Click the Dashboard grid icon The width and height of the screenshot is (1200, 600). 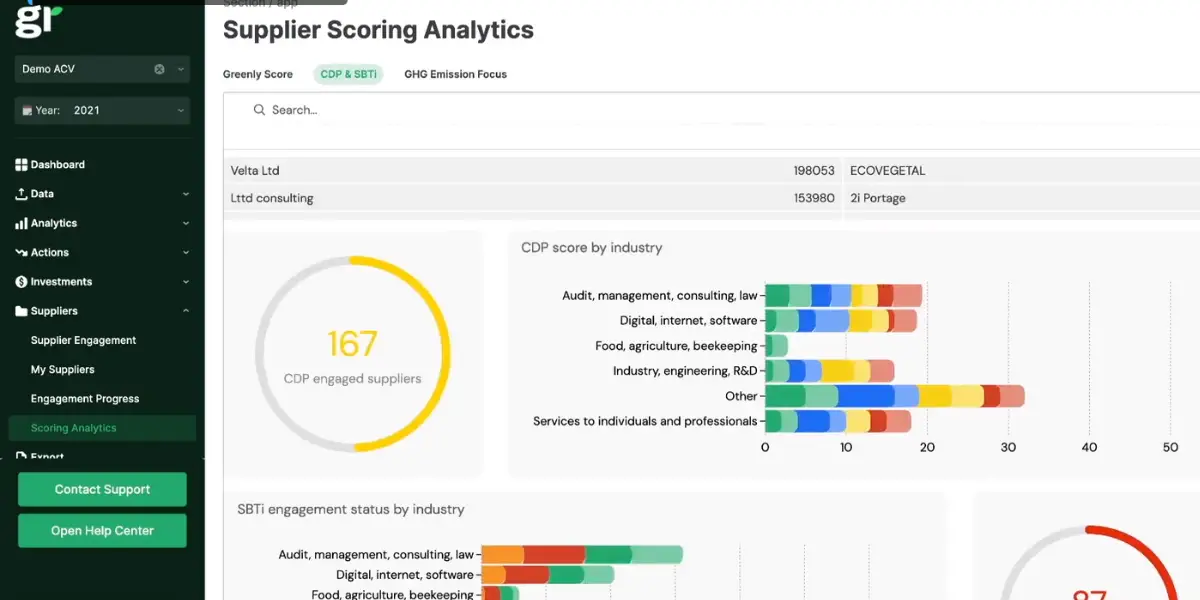[x=21, y=165]
